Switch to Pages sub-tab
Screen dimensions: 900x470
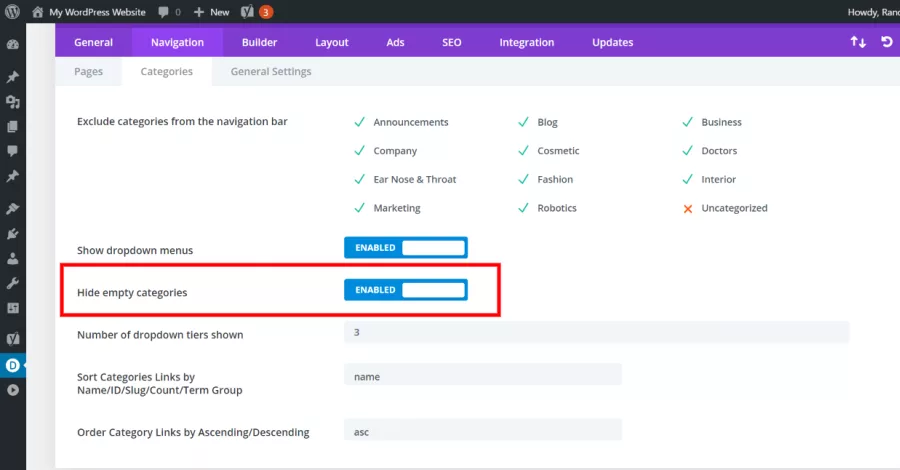click(x=88, y=72)
